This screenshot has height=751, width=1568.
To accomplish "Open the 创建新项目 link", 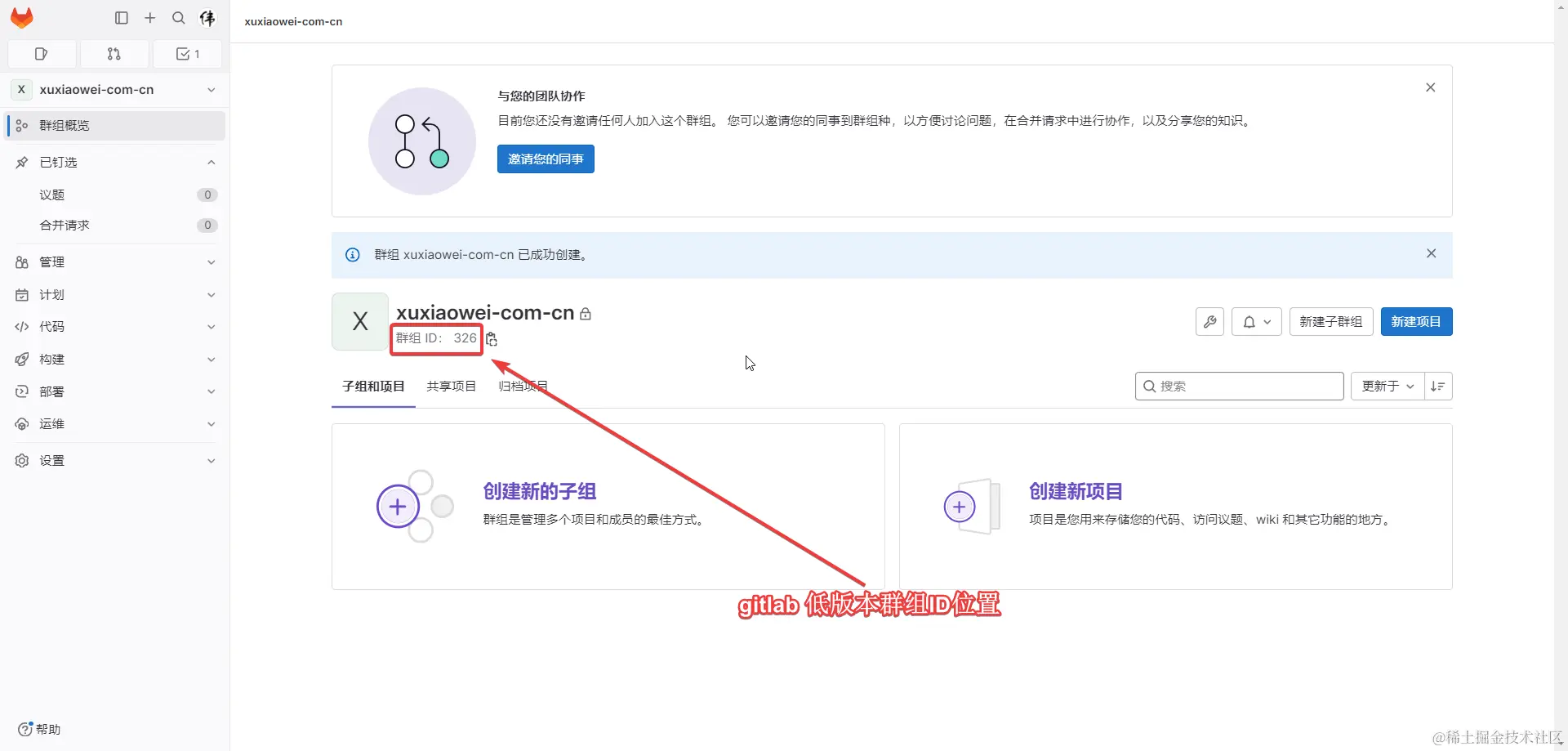I will click(1076, 492).
